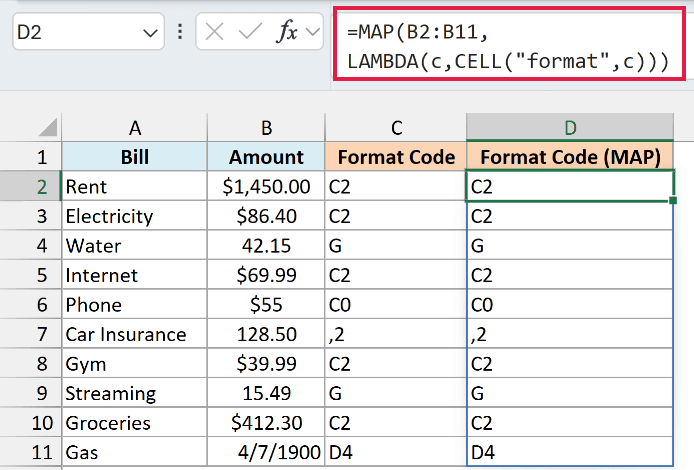Screen dimensions: 694x470
Task: Select the Streaming cell
Action: point(135,393)
